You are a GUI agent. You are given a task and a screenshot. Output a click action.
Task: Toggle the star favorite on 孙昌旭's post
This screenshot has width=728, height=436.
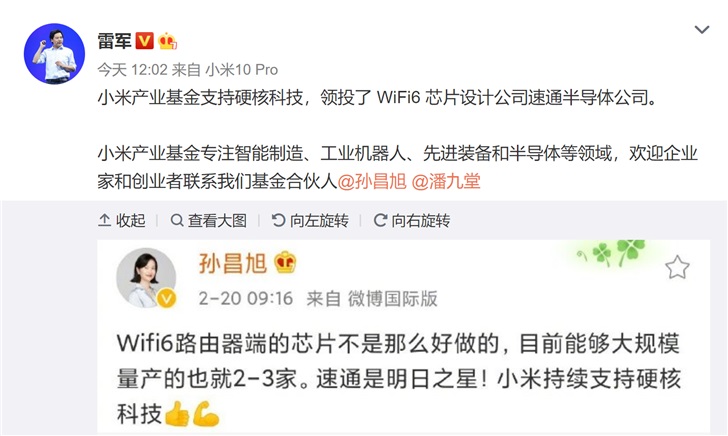tap(677, 267)
